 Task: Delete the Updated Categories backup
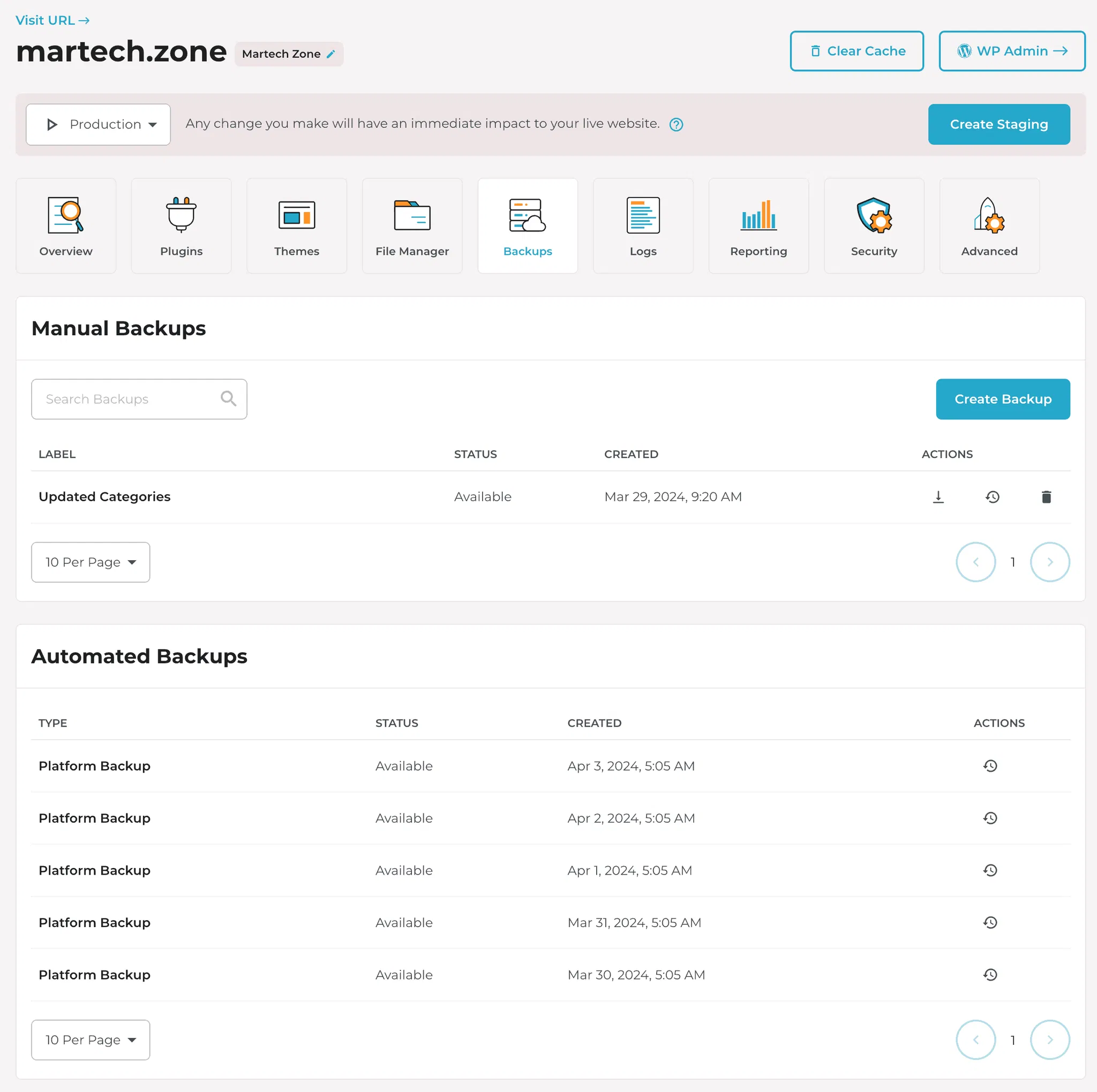tap(1046, 497)
